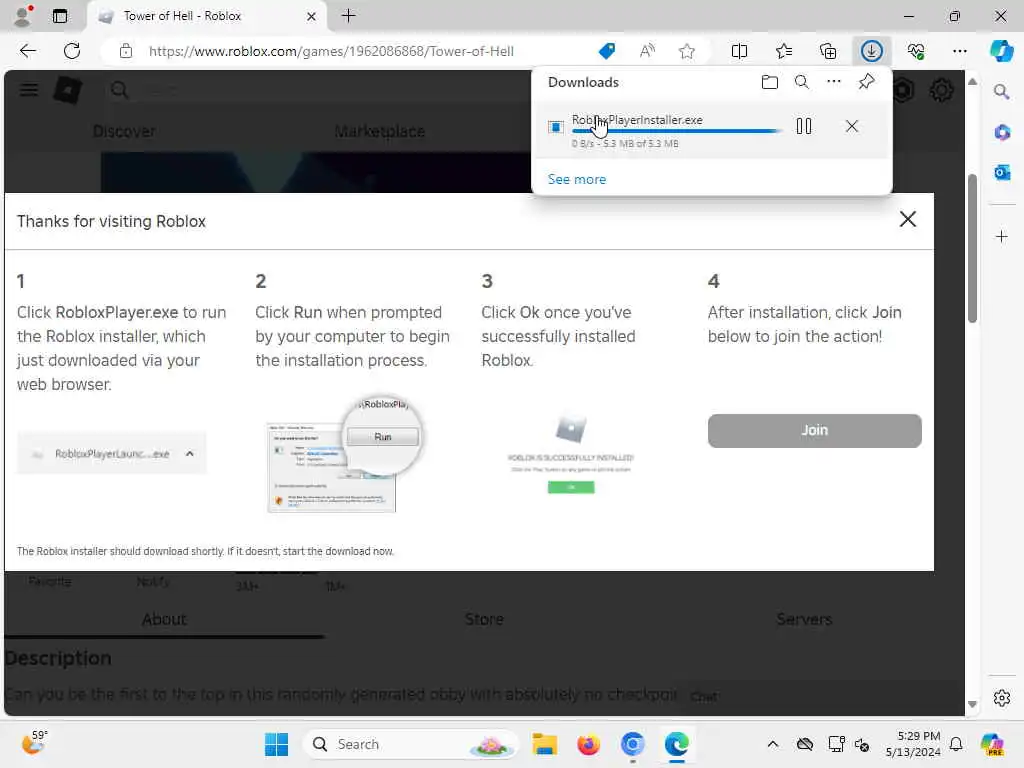Activate the Read aloud icon
Image resolution: width=1024 pixels, height=768 pixels.
647,51
